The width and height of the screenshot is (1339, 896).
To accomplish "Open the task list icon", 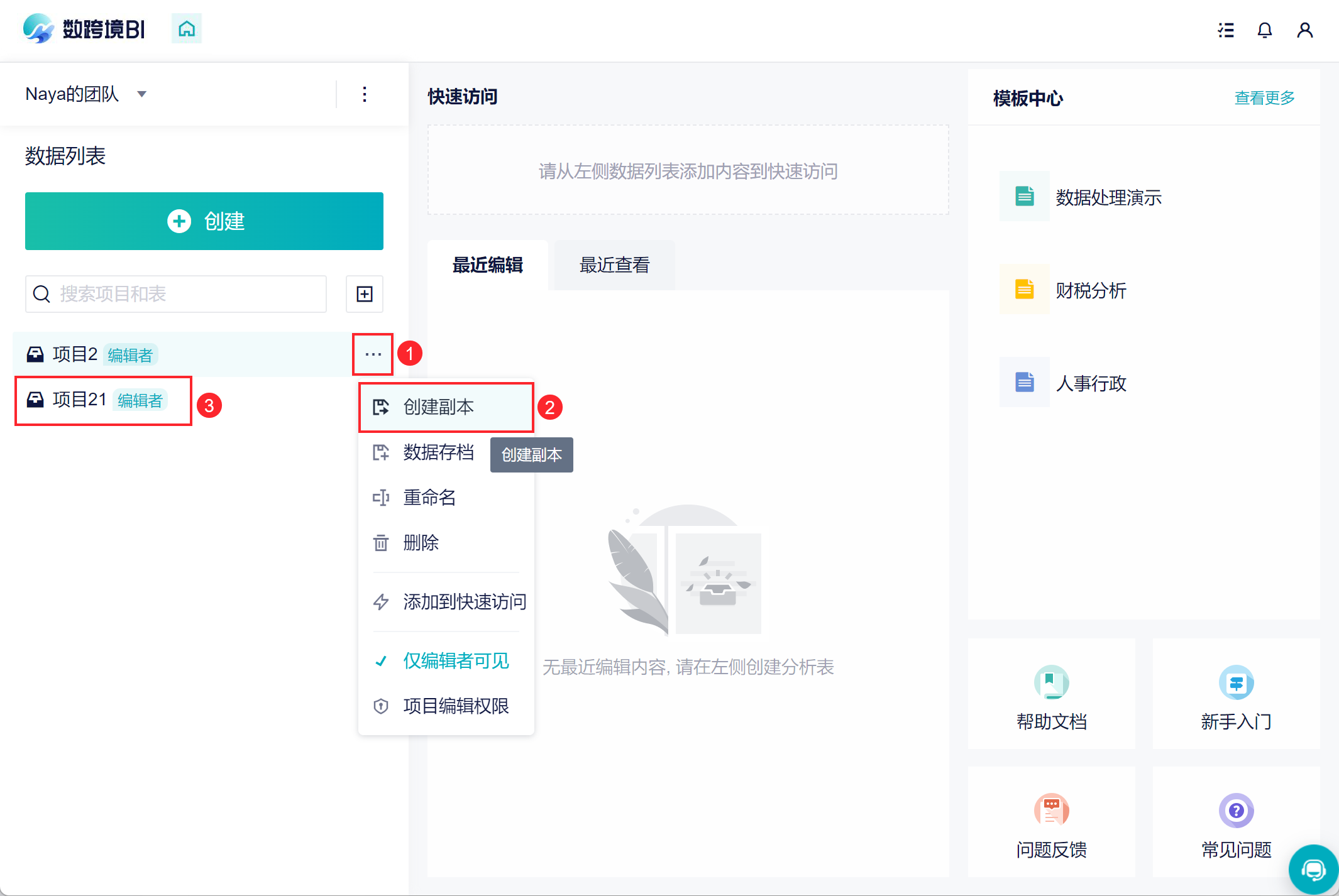I will click(x=1225, y=30).
